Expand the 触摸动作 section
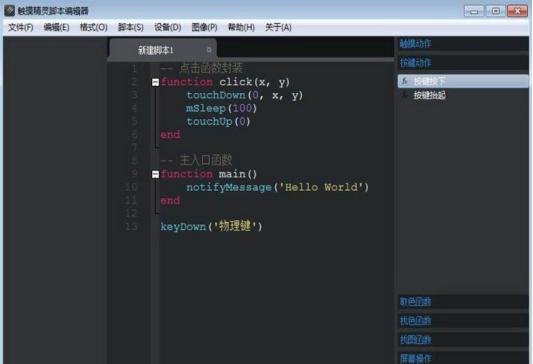Viewport: 533px width, 364px height. pos(463,44)
